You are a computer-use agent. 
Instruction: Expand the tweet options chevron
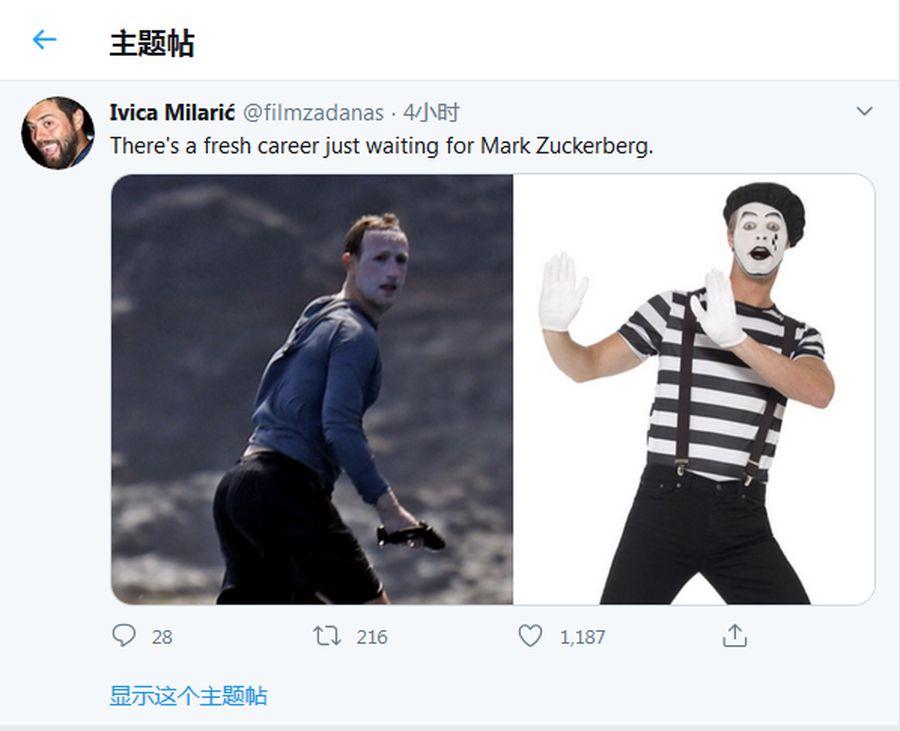coord(864,111)
